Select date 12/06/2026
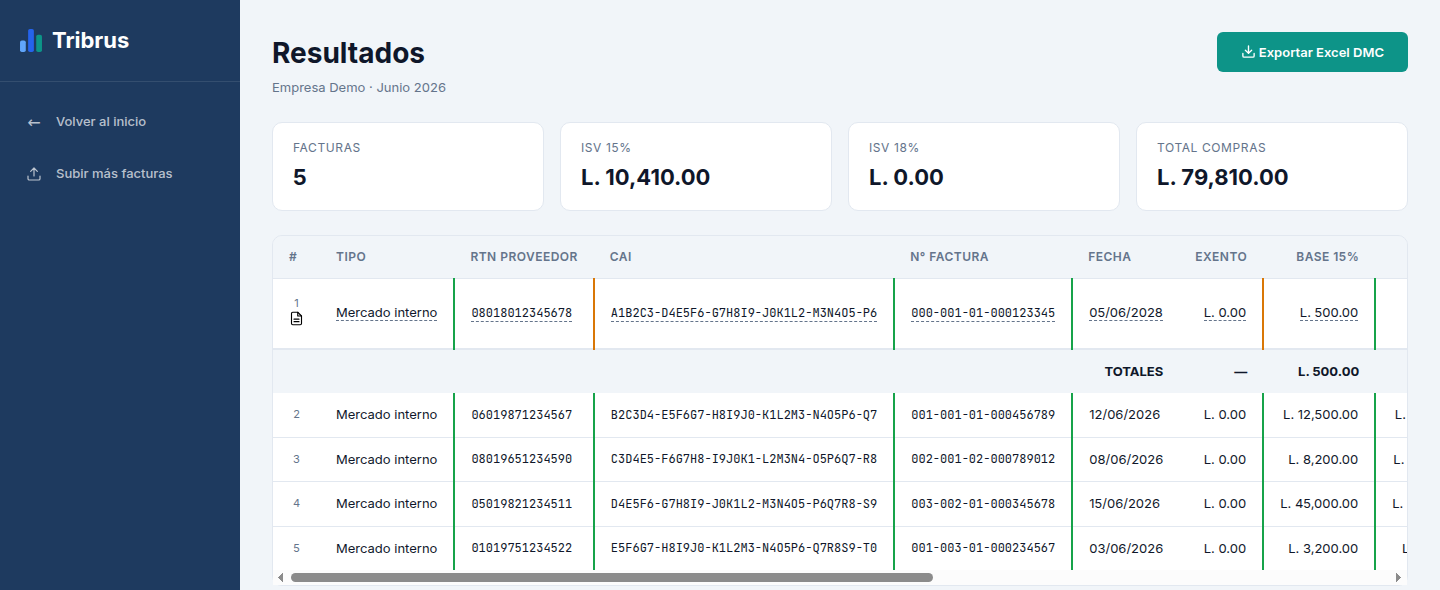 [x=1125, y=415]
